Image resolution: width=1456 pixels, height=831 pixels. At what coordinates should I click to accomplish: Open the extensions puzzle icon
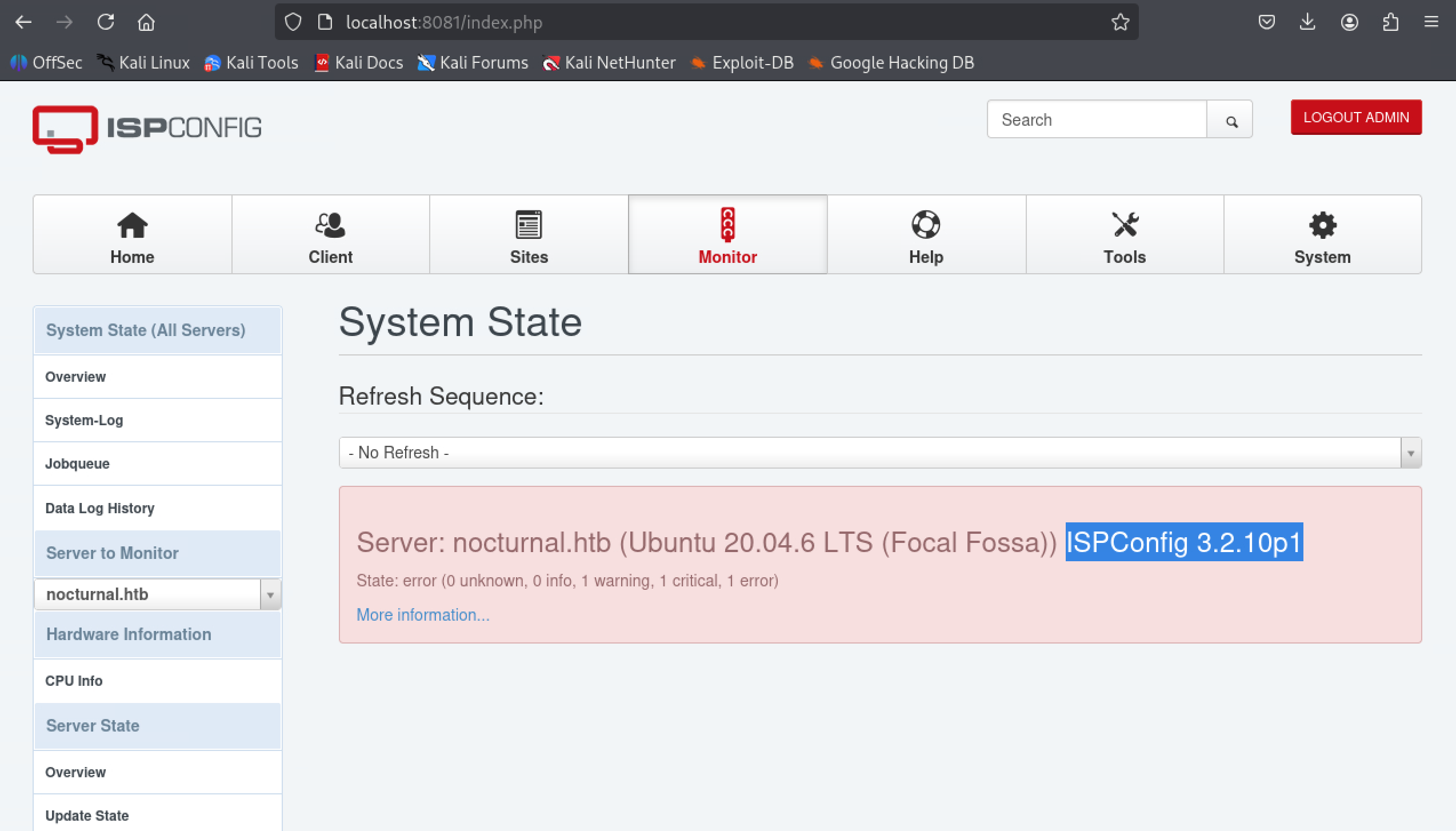1391,22
